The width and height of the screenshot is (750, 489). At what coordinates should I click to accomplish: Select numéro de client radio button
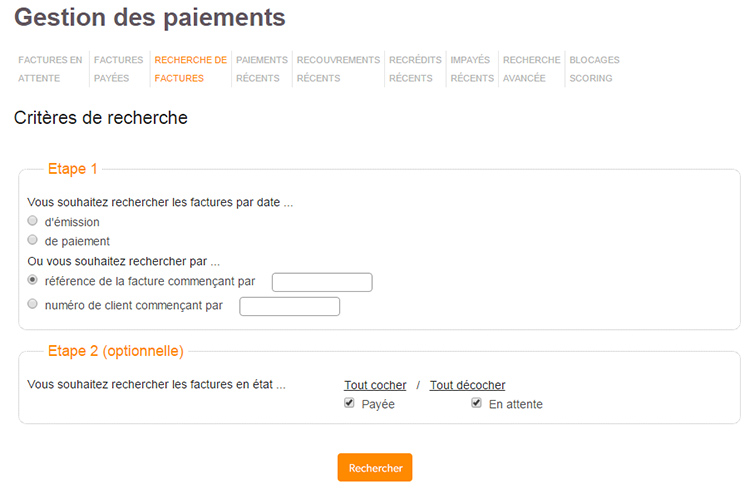pos(33,304)
